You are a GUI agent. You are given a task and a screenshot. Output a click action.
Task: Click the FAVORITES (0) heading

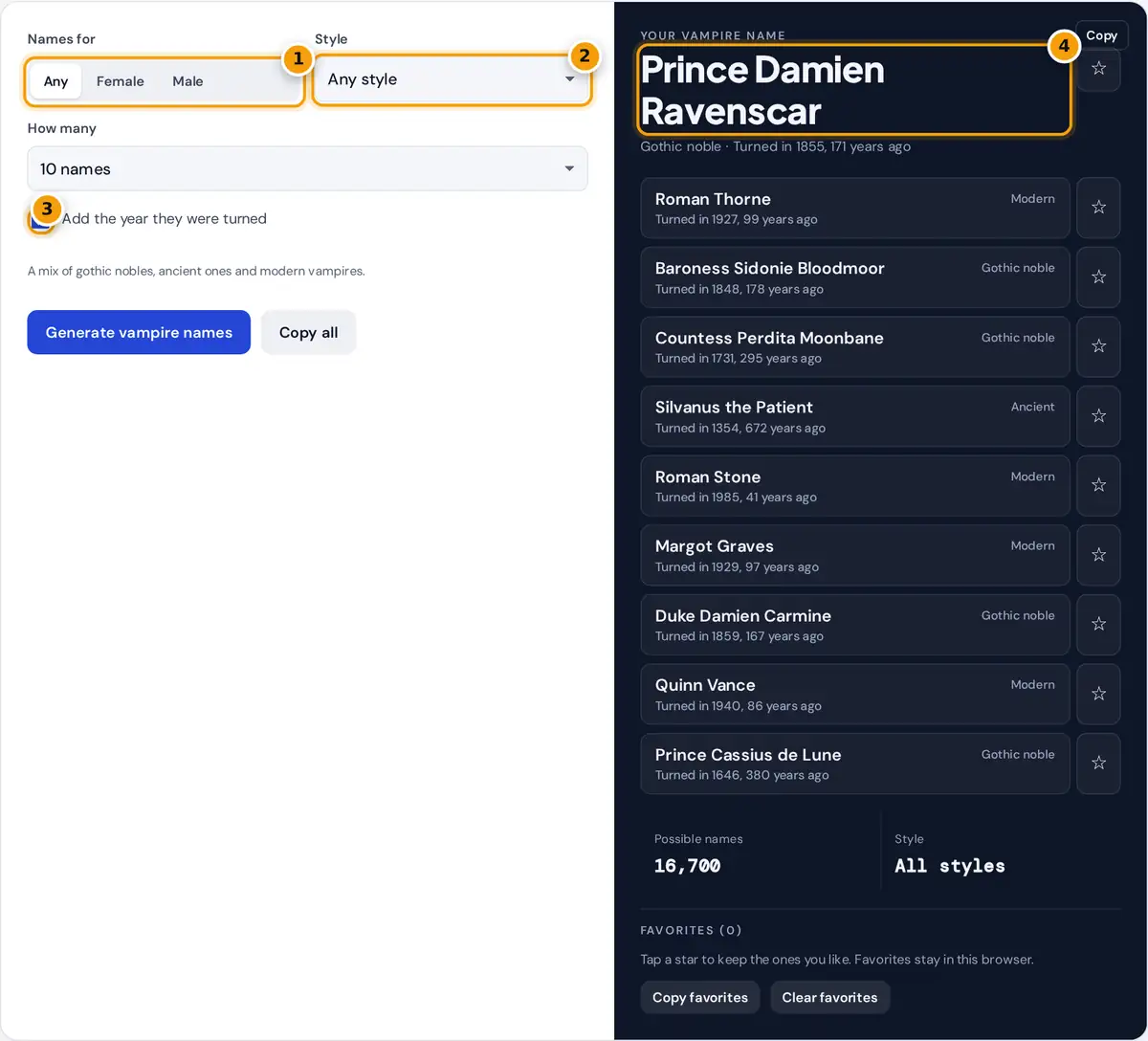(x=691, y=930)
